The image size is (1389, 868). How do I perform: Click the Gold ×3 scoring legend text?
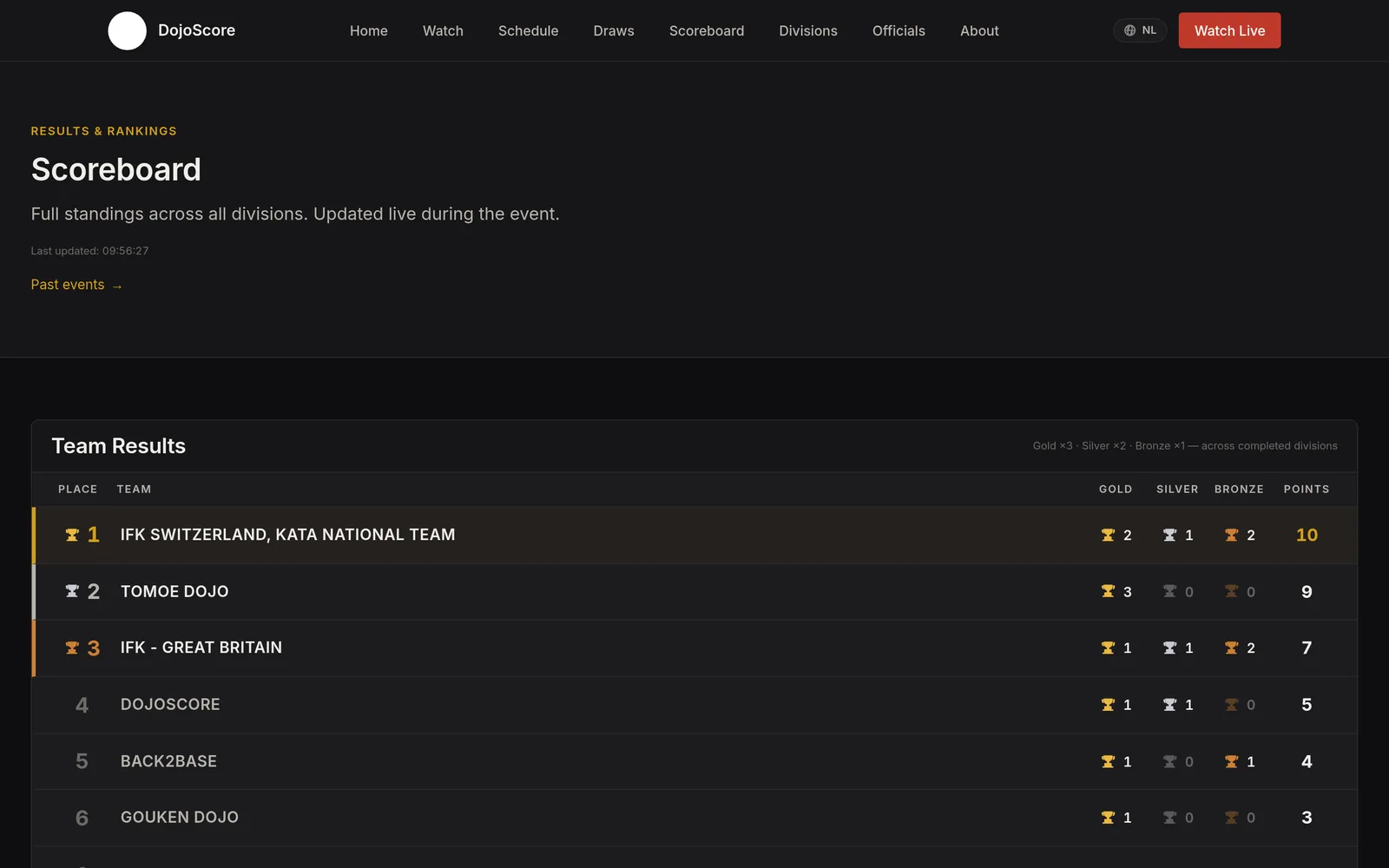1185,446
